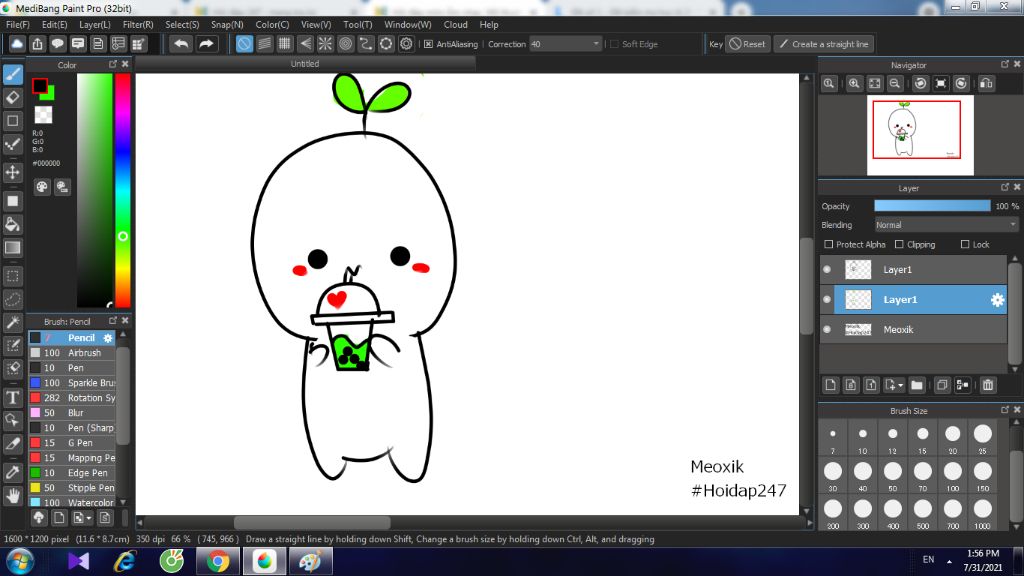
Task: Hide the highlighted Layer1 layer
Action: (x=827, y=300)
